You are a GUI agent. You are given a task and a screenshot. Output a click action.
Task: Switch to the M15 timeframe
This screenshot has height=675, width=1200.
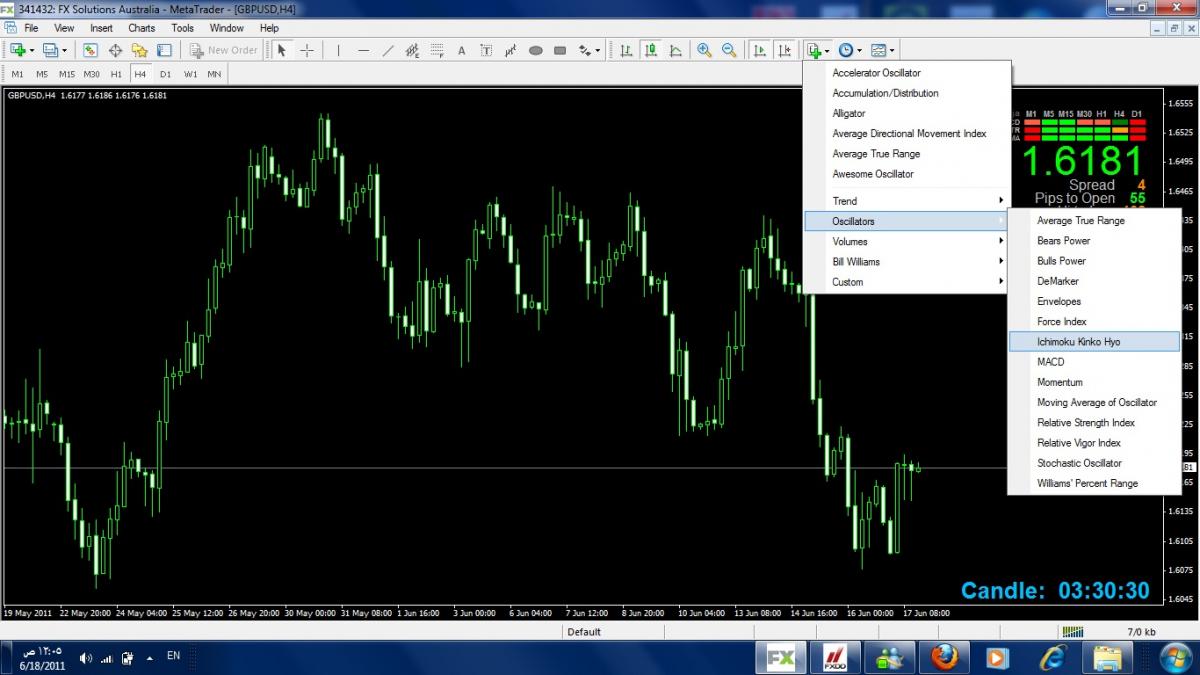click(67, 74)
